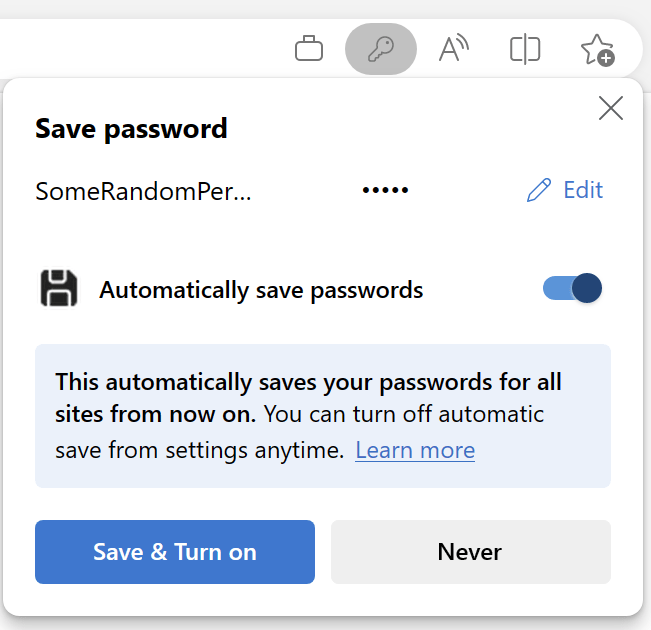Click the key-shaped password icon
This screenshot has width=651, height=630.
pos(381,48)
